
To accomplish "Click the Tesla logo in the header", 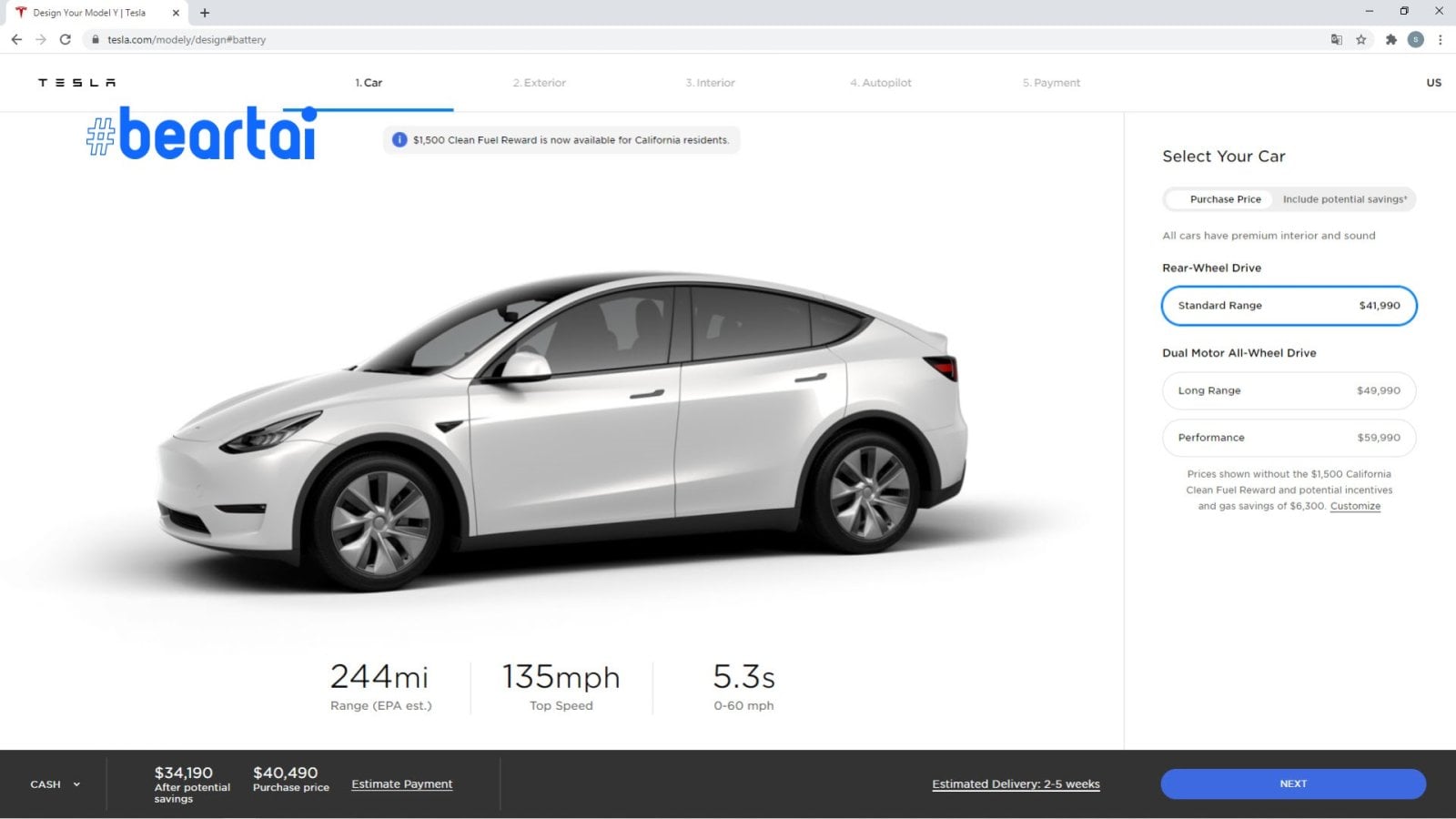I will tap(76, 83).
